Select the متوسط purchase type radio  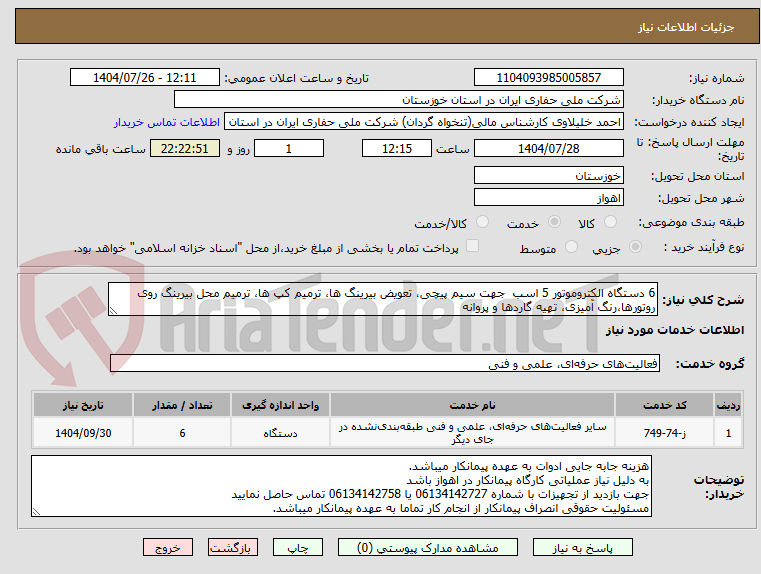point(572,247)
